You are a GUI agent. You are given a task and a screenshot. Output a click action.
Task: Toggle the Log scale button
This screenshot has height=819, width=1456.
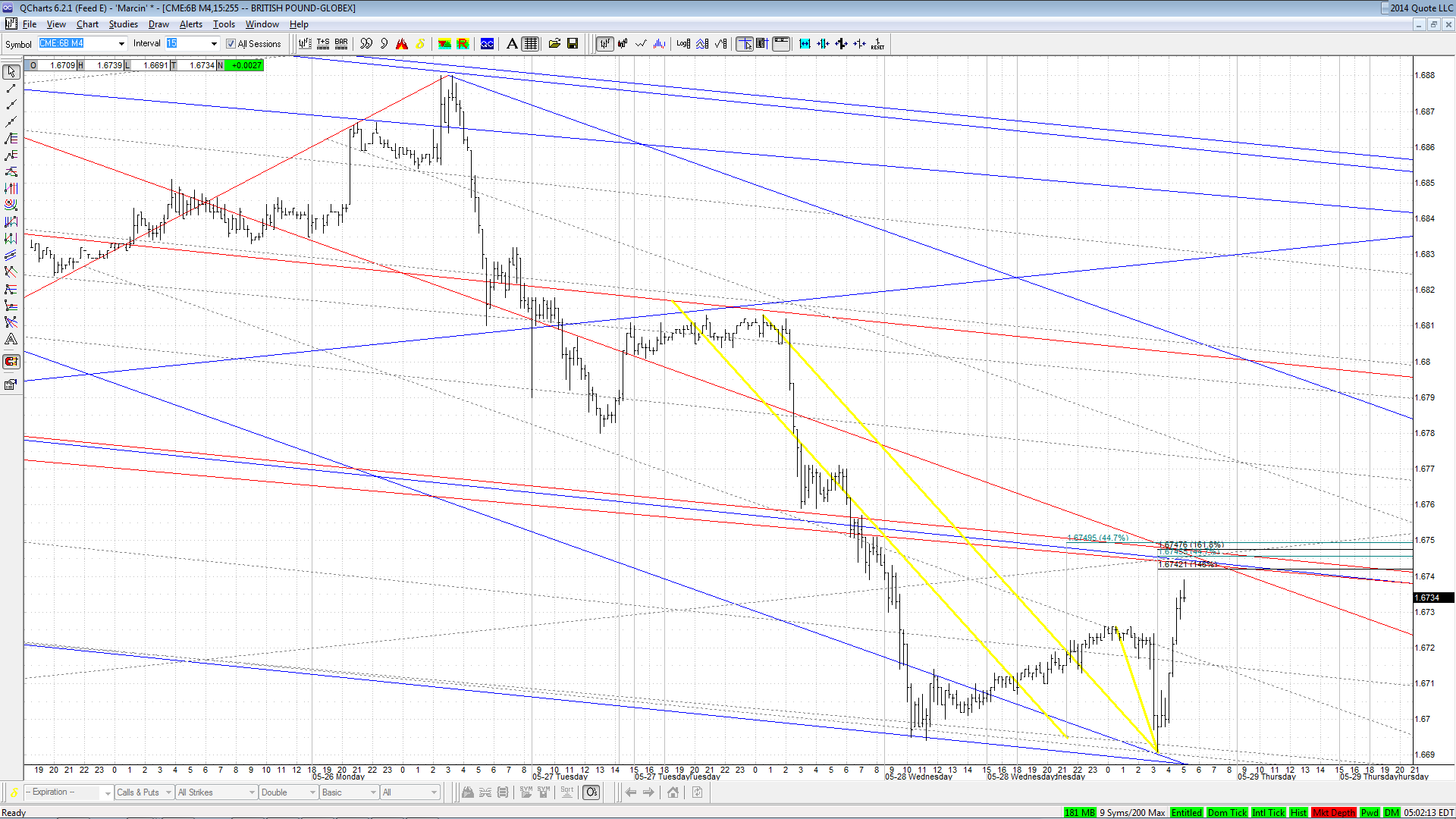point(683,44)
